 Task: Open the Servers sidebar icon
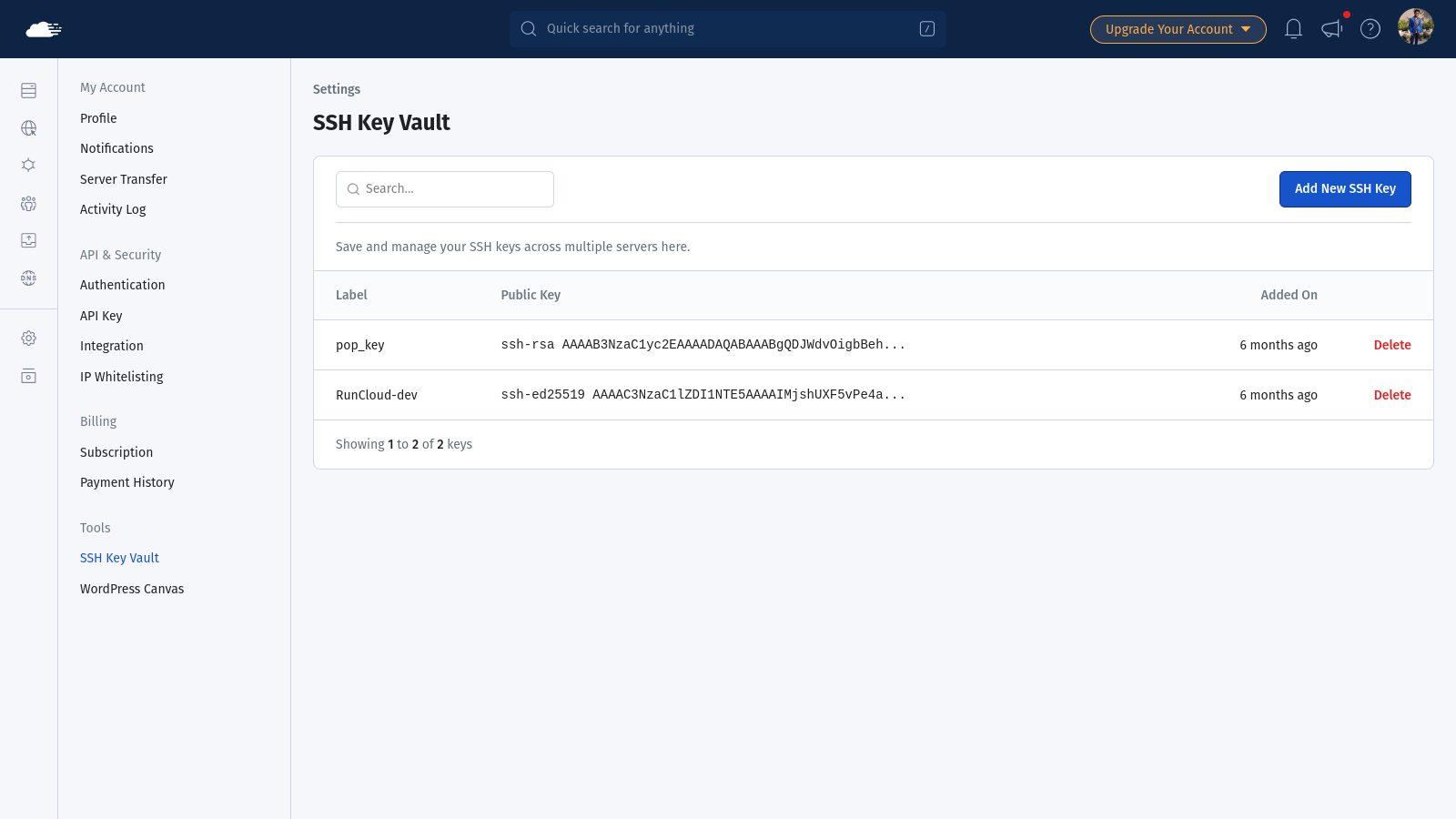pyautogui.click(x=29, y=90)
